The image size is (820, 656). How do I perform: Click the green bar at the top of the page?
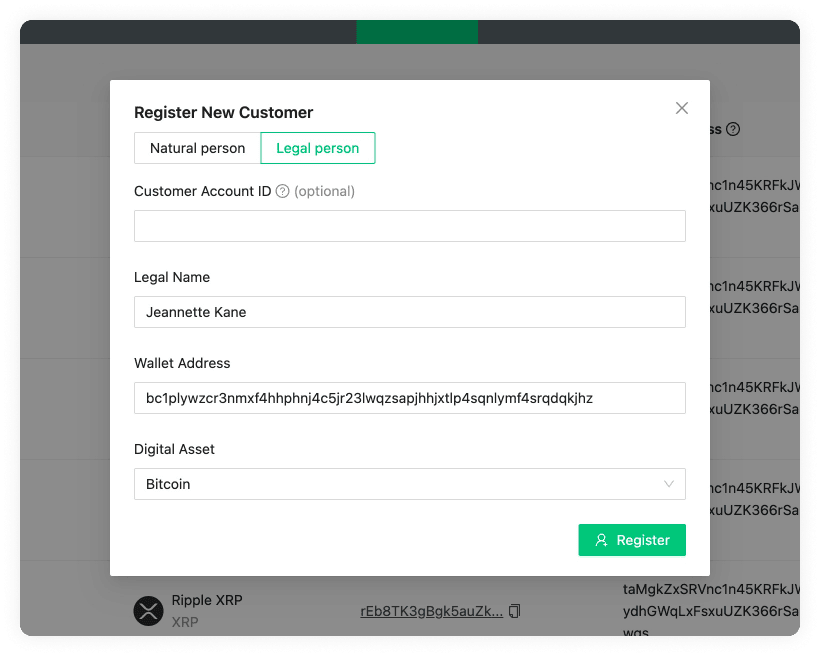pos(417,31)
